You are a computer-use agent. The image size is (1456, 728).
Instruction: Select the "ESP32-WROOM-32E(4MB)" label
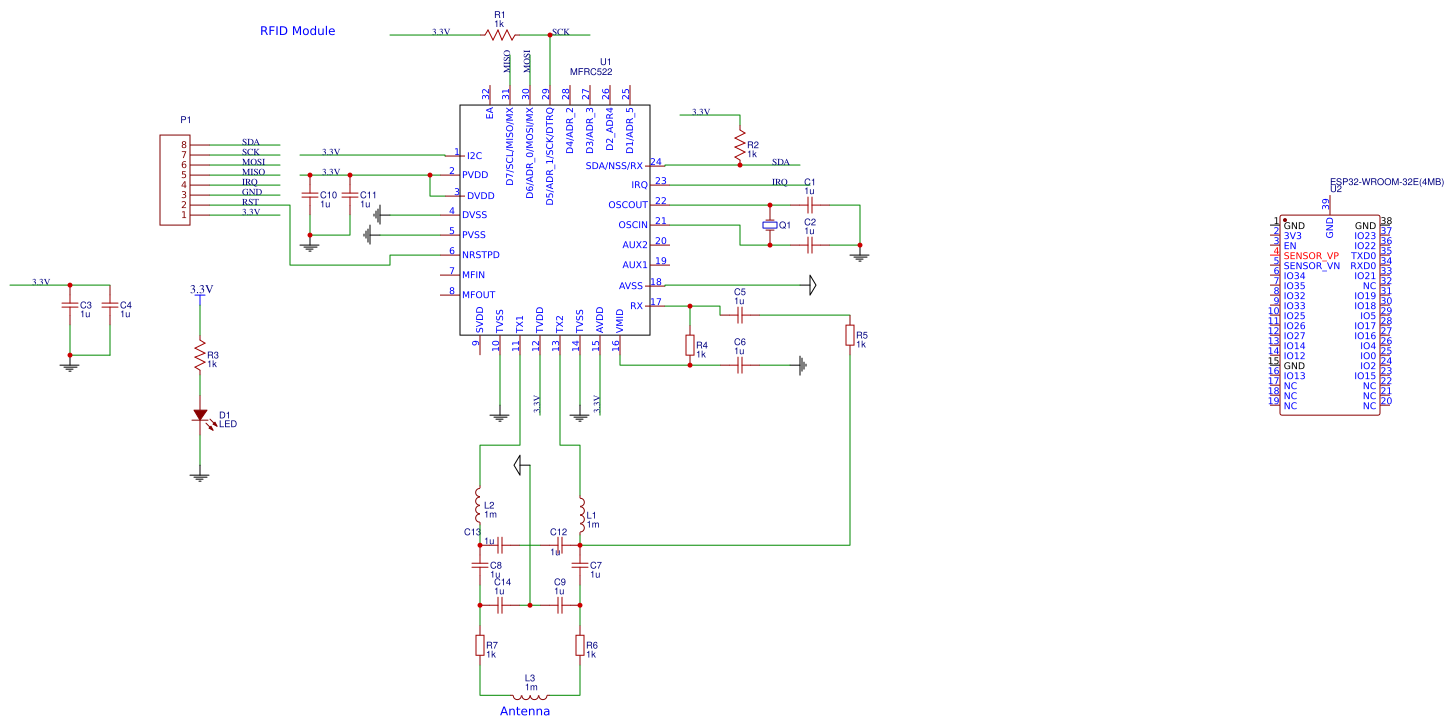coord(1386,182)
